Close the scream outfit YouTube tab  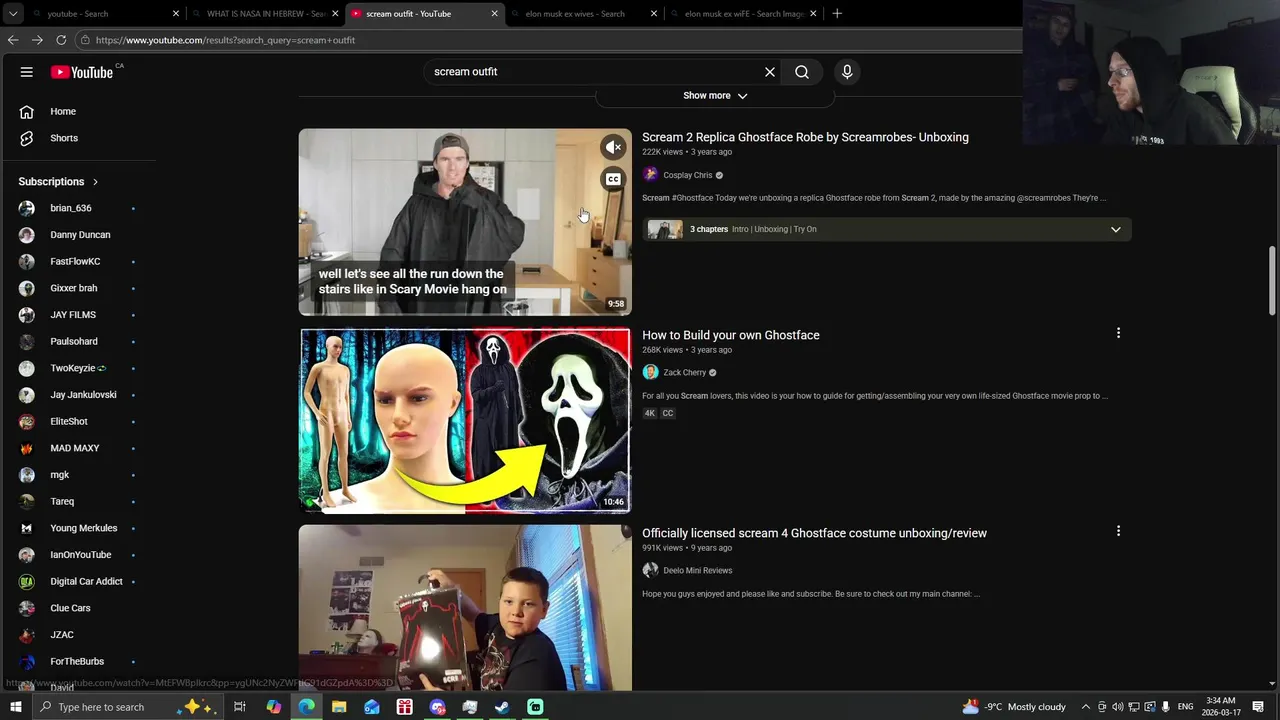[x=494, y=14]
